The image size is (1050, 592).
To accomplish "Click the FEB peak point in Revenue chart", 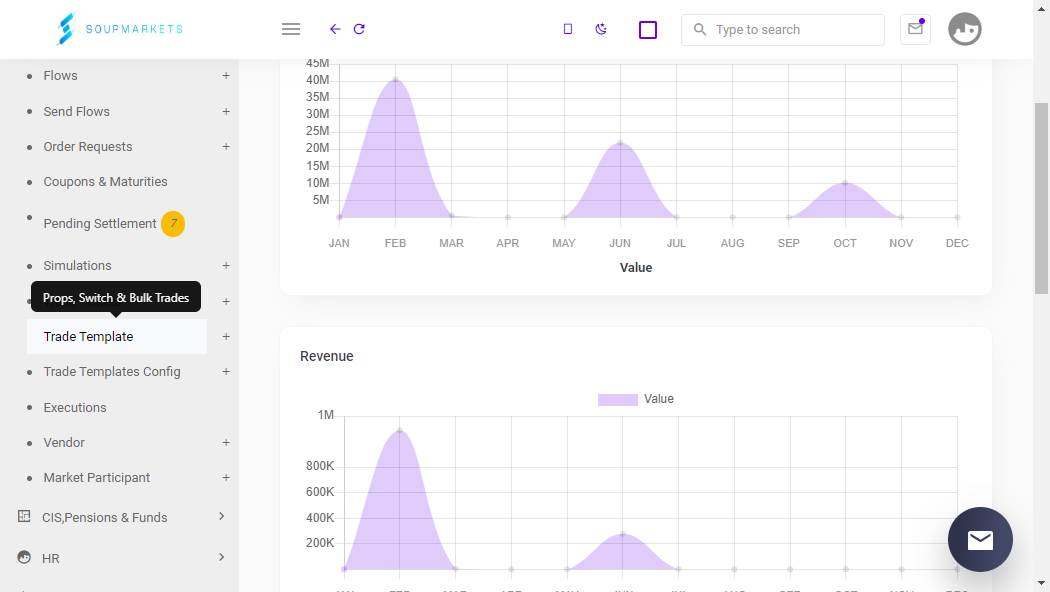I will click(400, 431).
